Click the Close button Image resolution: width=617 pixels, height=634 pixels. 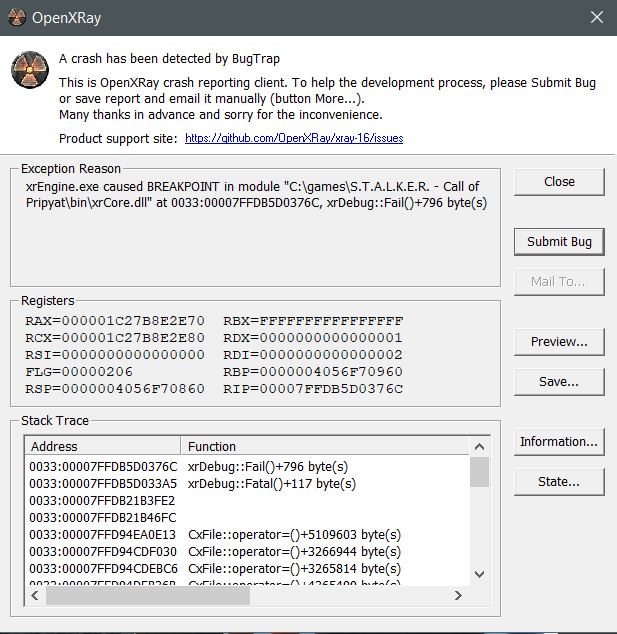pos(559,182)
